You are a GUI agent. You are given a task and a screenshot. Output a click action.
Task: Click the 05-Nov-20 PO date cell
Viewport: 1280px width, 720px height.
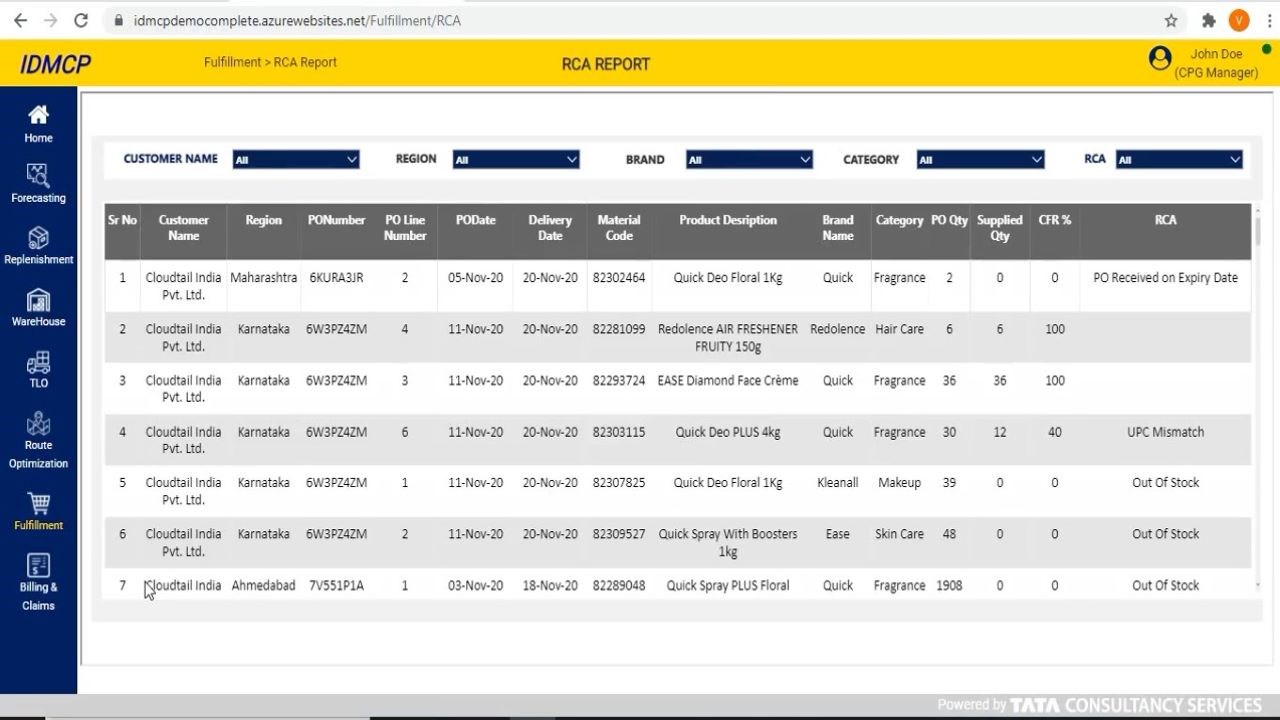tap(475, 278)
